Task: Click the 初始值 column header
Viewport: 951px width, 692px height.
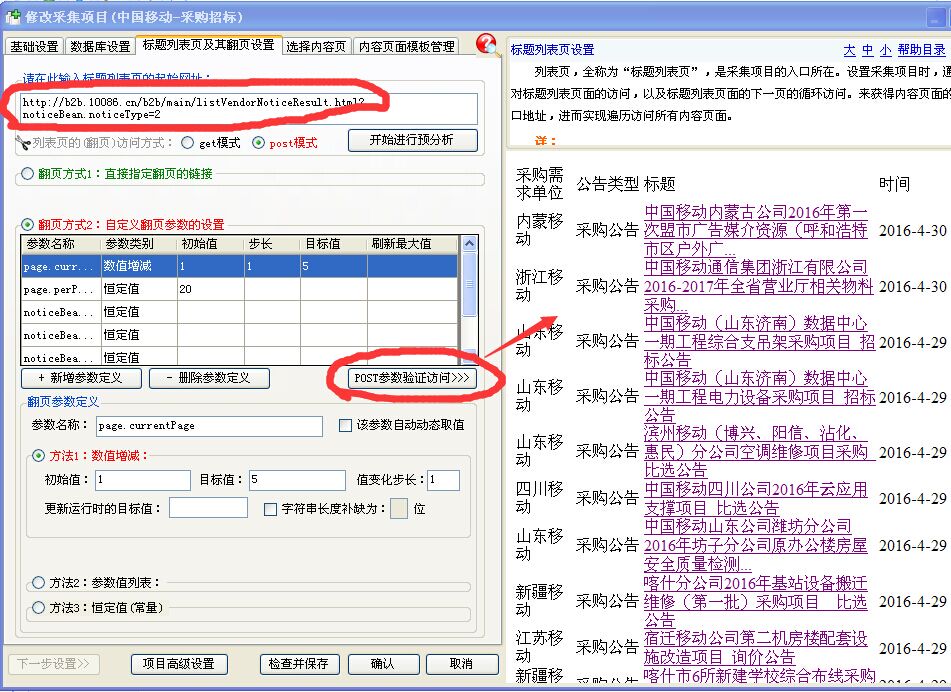Action: click(x=210, y=244)
